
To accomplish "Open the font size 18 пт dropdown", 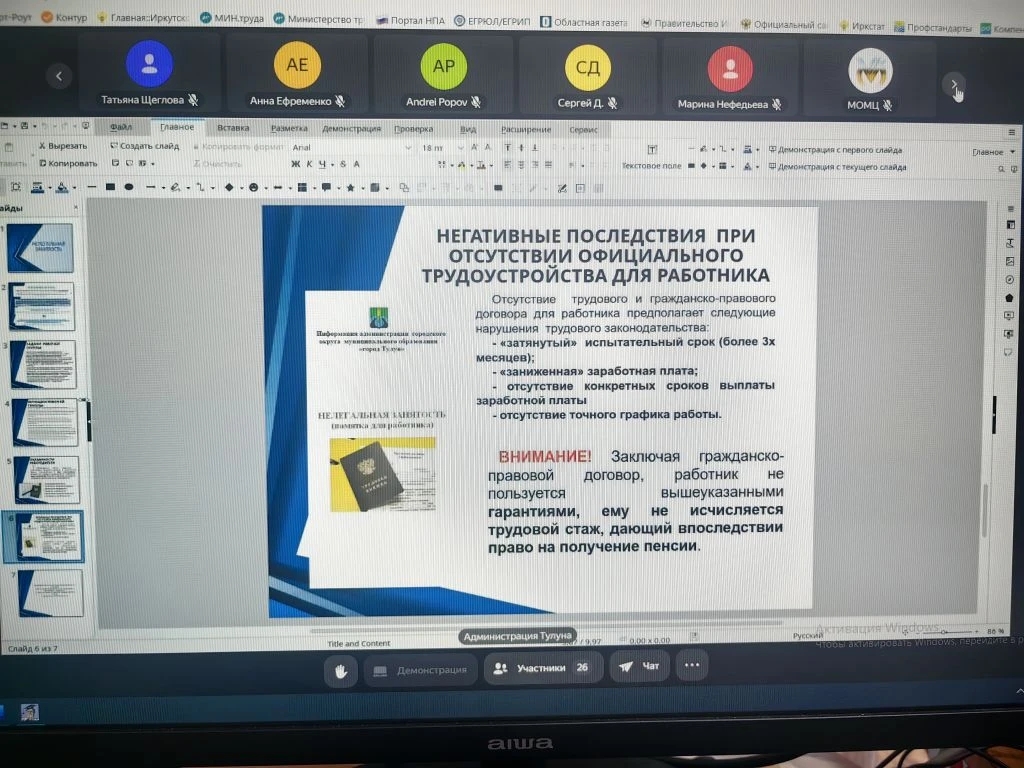I will 441,148.
